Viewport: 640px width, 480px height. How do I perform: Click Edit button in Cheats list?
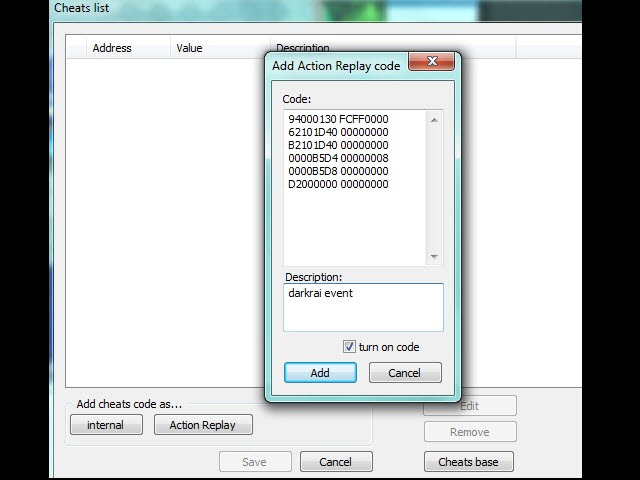click(470, 406)
